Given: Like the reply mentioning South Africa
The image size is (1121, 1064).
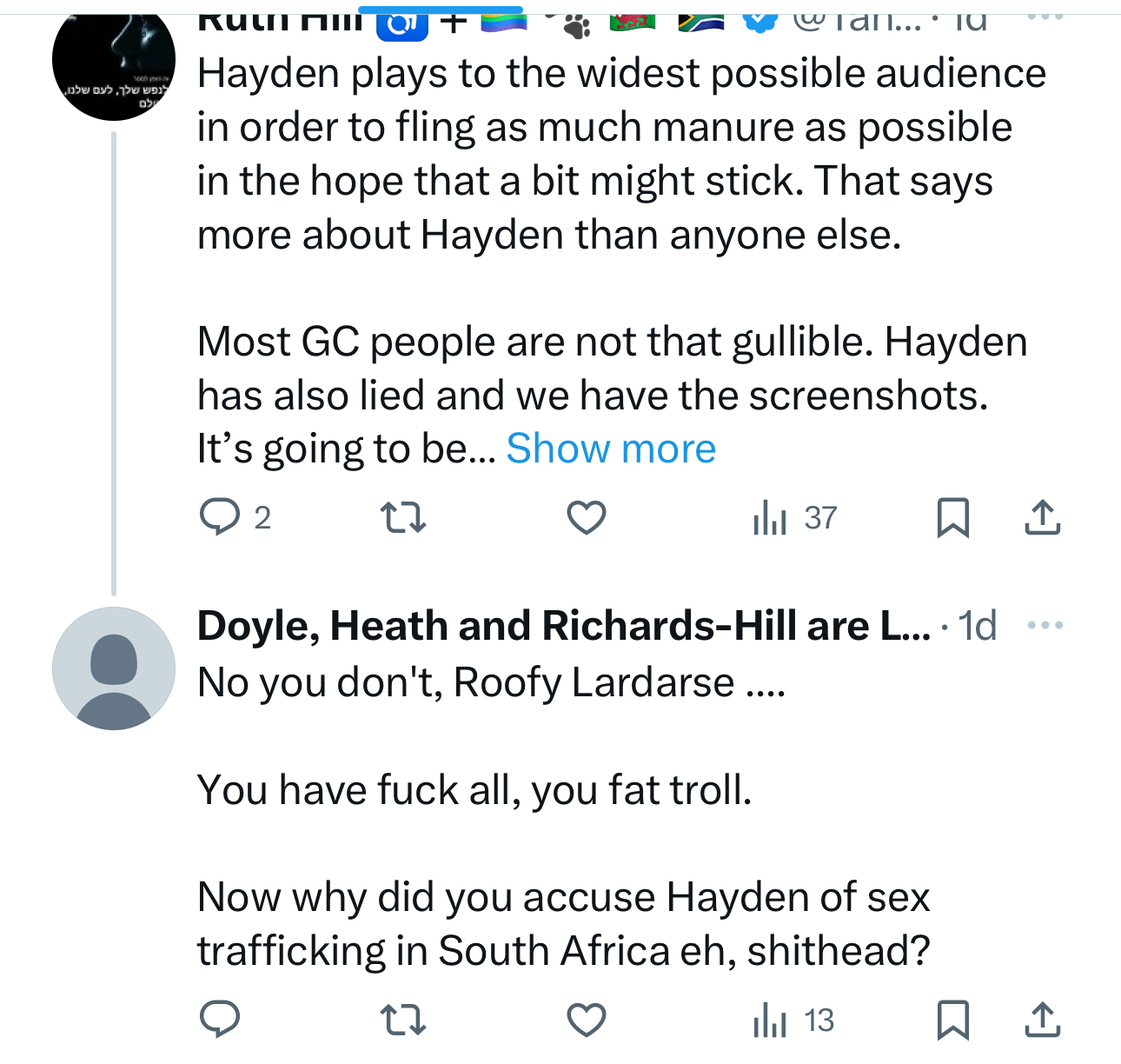Looking at the screenshot, I should pos(587,1020).
